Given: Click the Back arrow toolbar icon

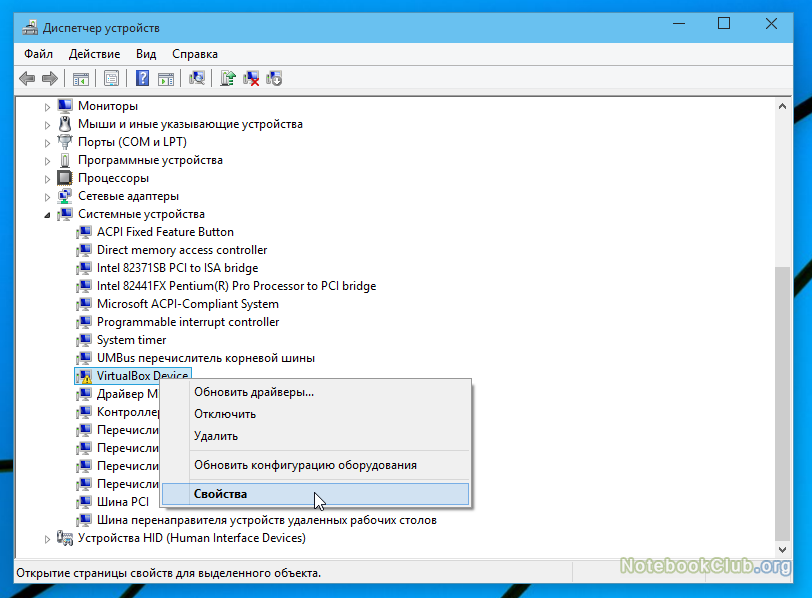Looking at the screenshot, I should coord(27,78).
